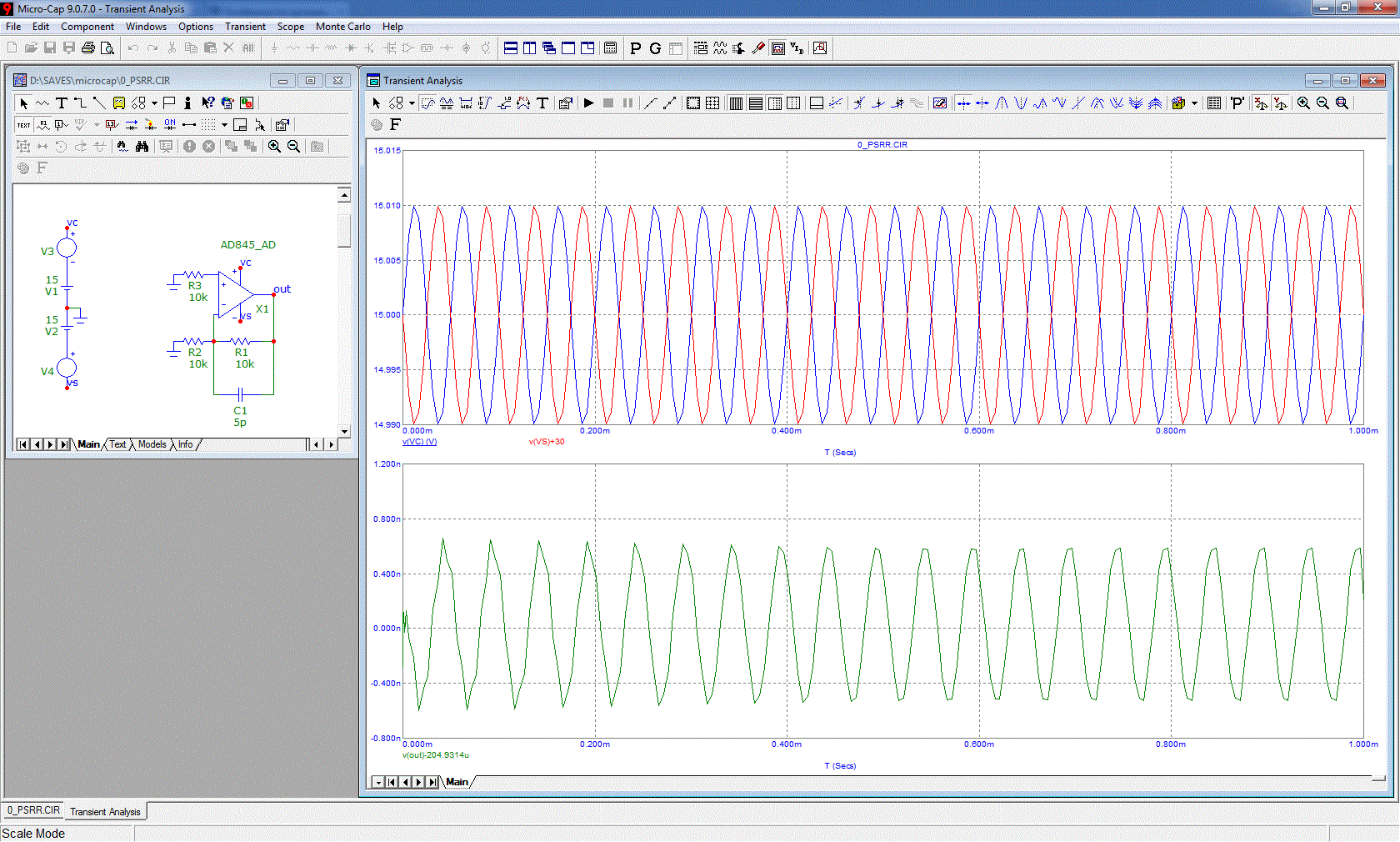This screenshot has height=842, width=1400.
Task: Open the dropdown arrow beside the grid dots icon
Action: pos(224,125)
